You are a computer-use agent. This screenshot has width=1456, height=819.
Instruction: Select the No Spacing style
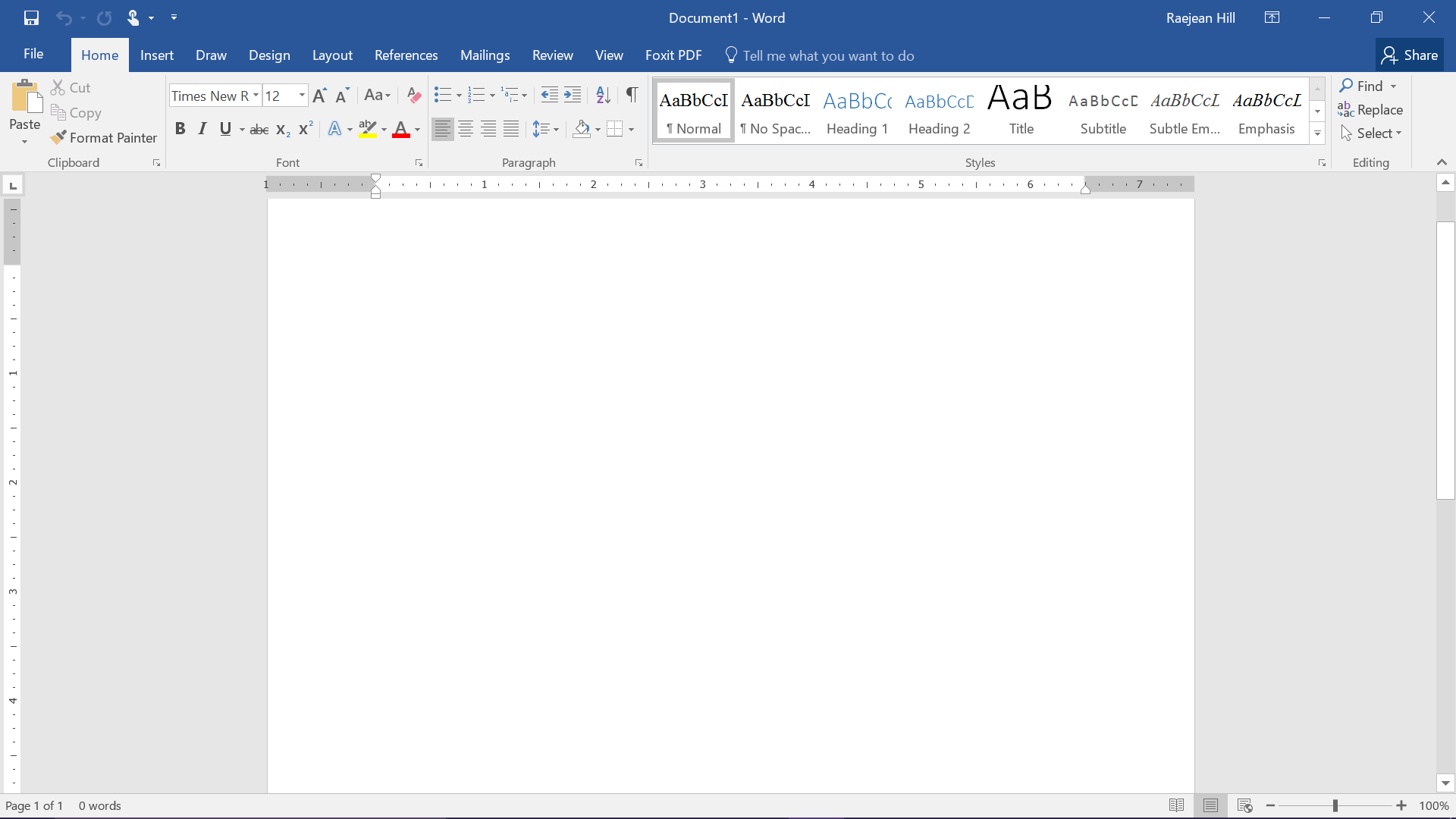pos(775,111)
